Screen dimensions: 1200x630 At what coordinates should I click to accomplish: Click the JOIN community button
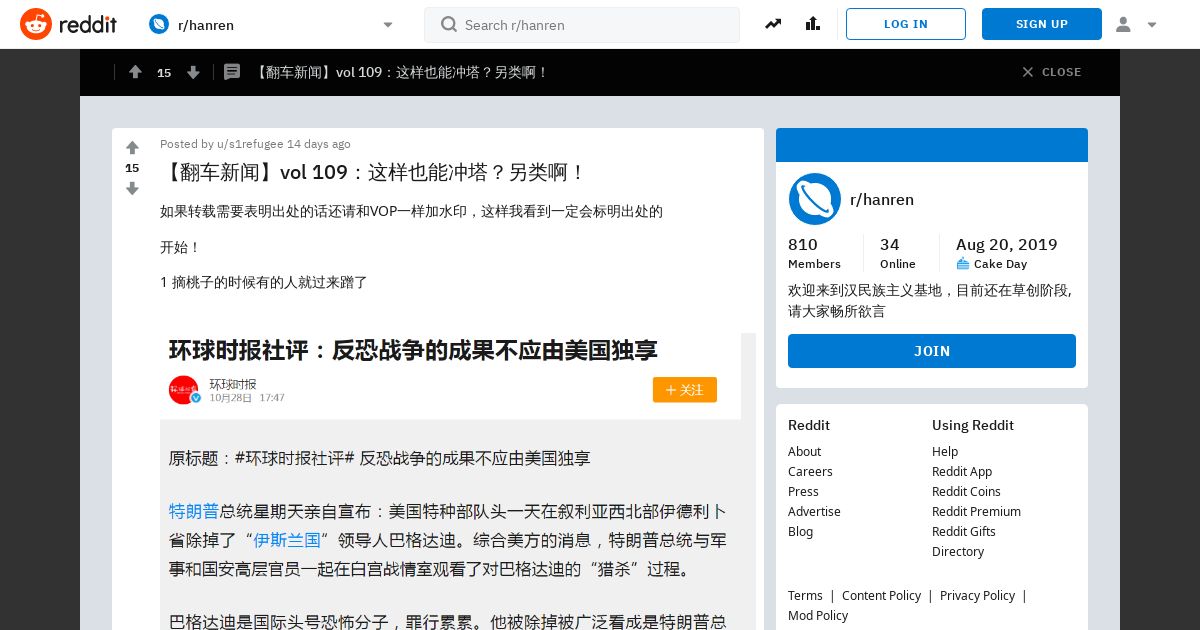932,351
